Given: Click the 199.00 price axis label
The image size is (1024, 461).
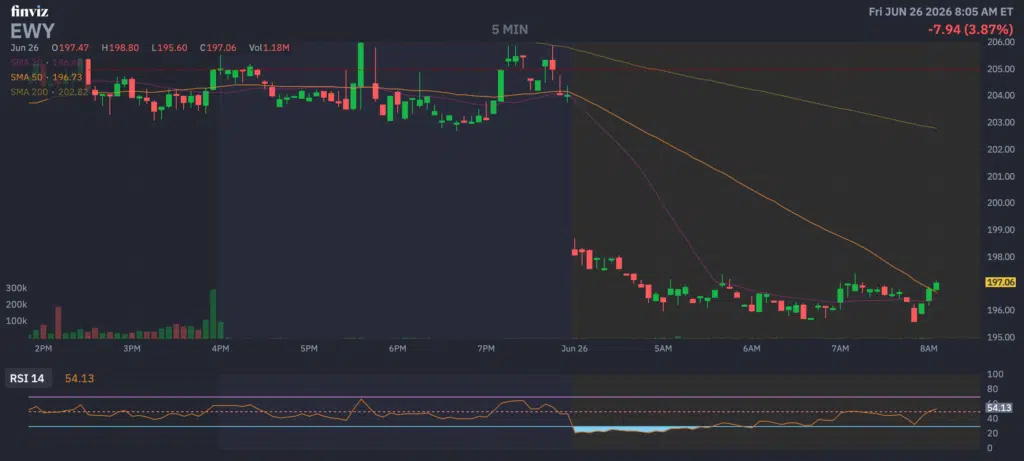Looking at the screenshot, I should 1000,230.
